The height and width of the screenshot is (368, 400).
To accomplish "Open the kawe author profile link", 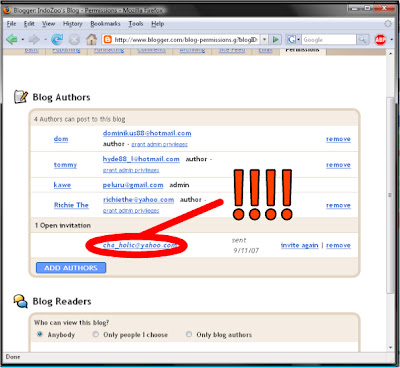I will [62, 185].
